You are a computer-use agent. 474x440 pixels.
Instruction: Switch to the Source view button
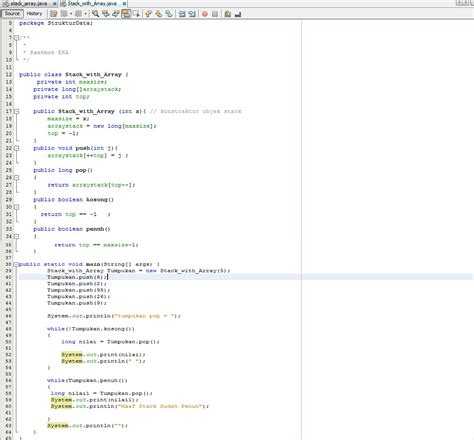12,14
